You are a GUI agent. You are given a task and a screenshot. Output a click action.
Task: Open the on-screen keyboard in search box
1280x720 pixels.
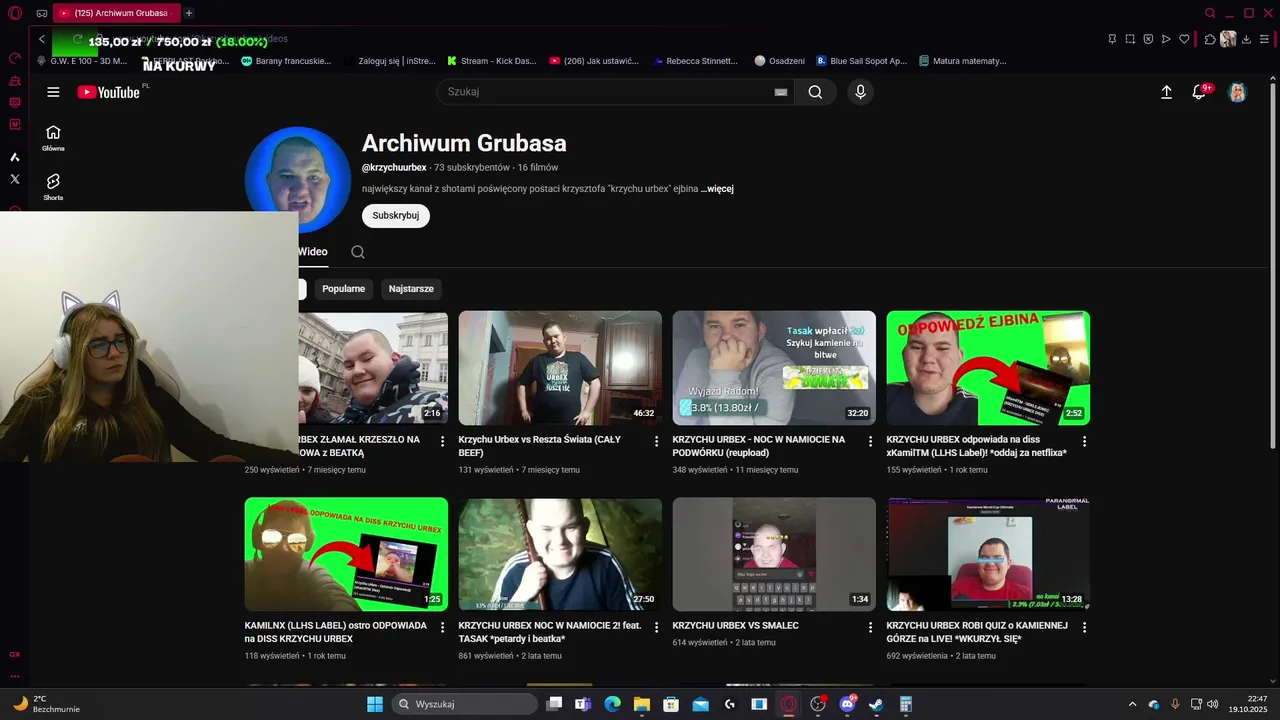click(x=781, y=92)
